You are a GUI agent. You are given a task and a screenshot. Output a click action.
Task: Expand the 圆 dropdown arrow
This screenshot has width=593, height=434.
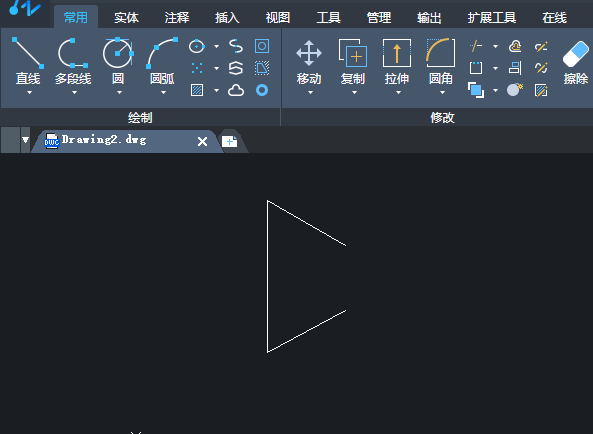[120, 93]
